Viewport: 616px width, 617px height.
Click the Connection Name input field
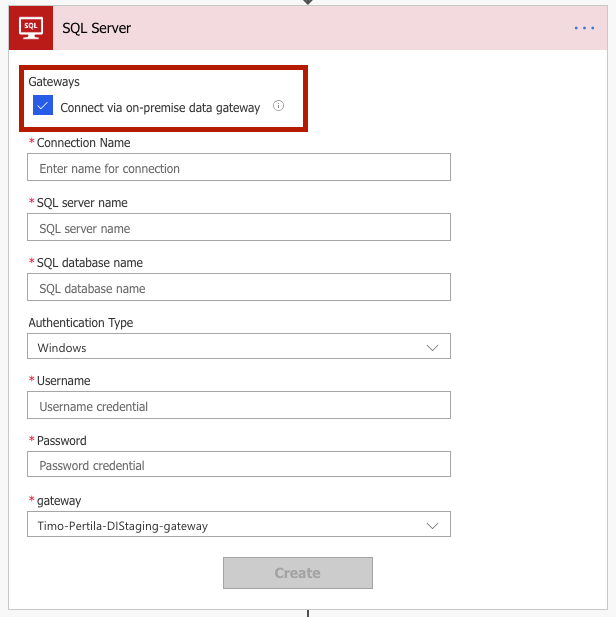tap(239, 167)
